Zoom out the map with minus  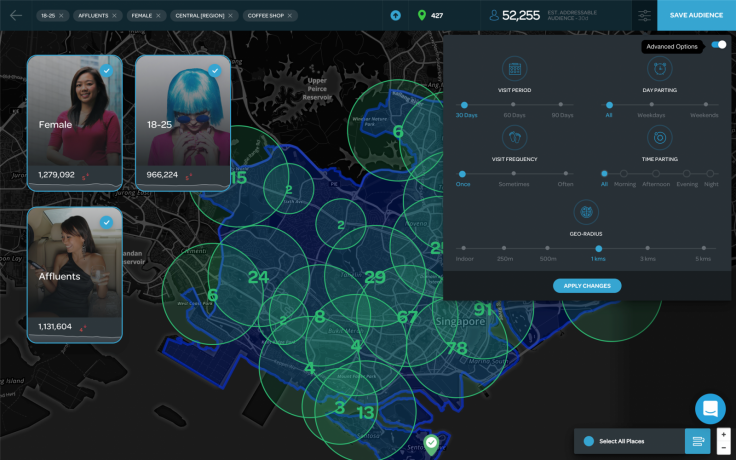723,448
